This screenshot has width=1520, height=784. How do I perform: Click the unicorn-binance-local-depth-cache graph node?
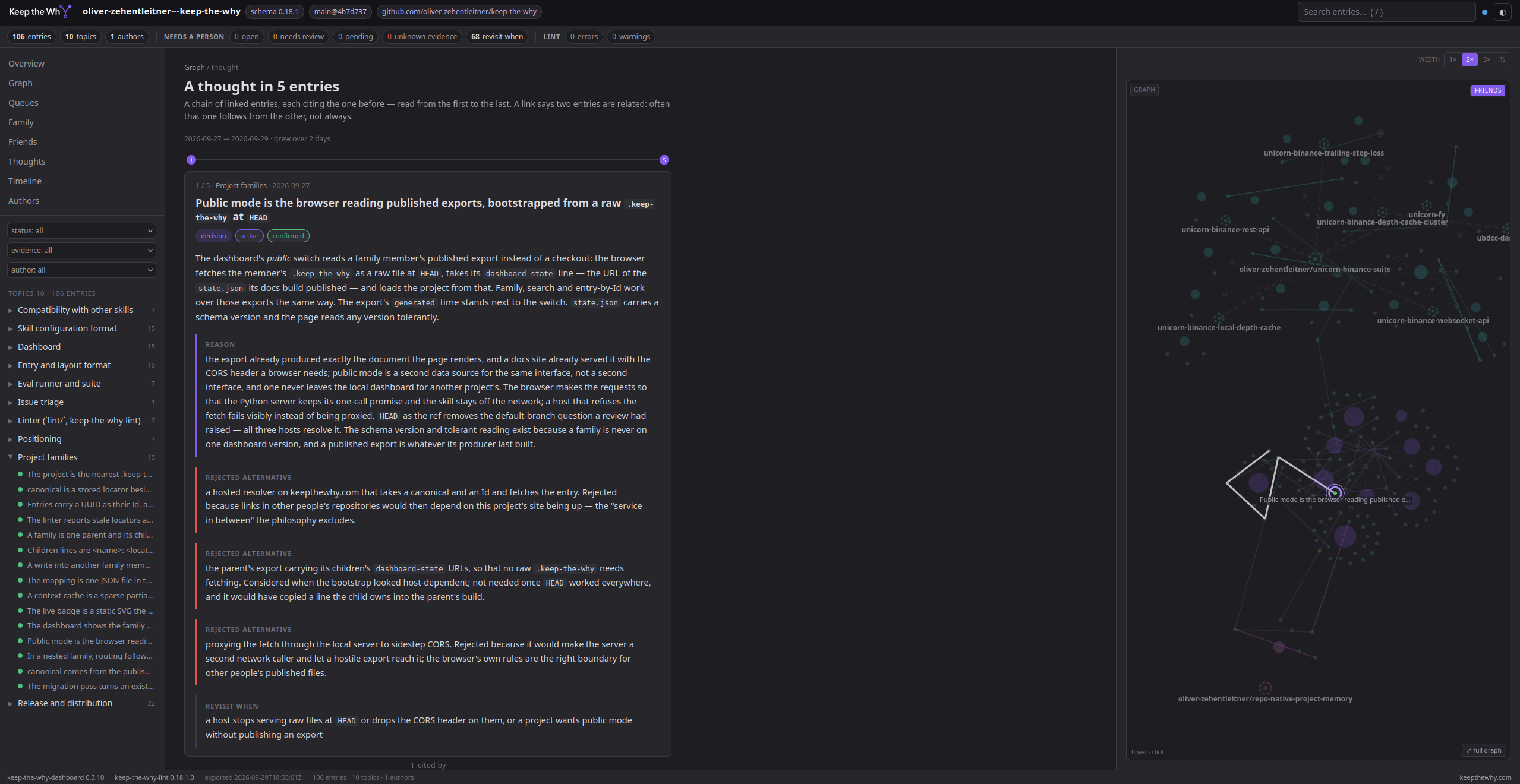[1219, 318]
